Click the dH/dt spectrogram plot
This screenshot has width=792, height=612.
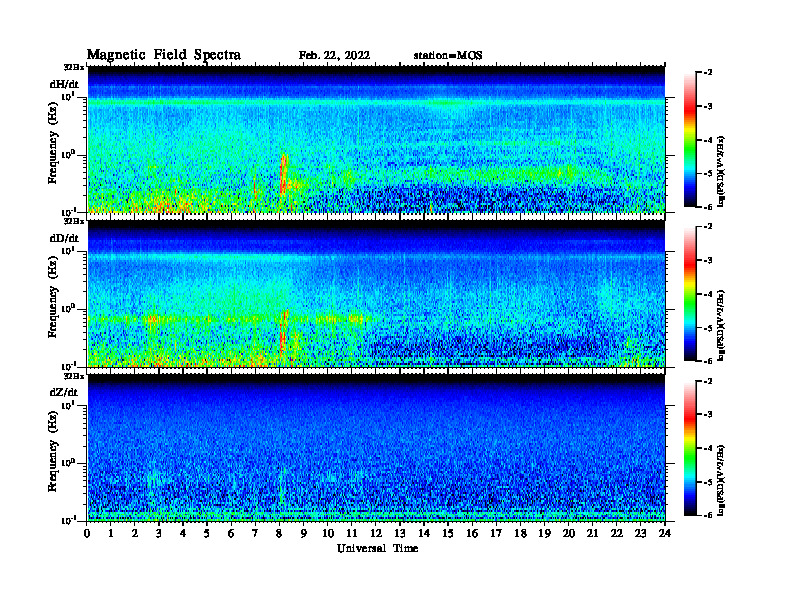point(376,139)
